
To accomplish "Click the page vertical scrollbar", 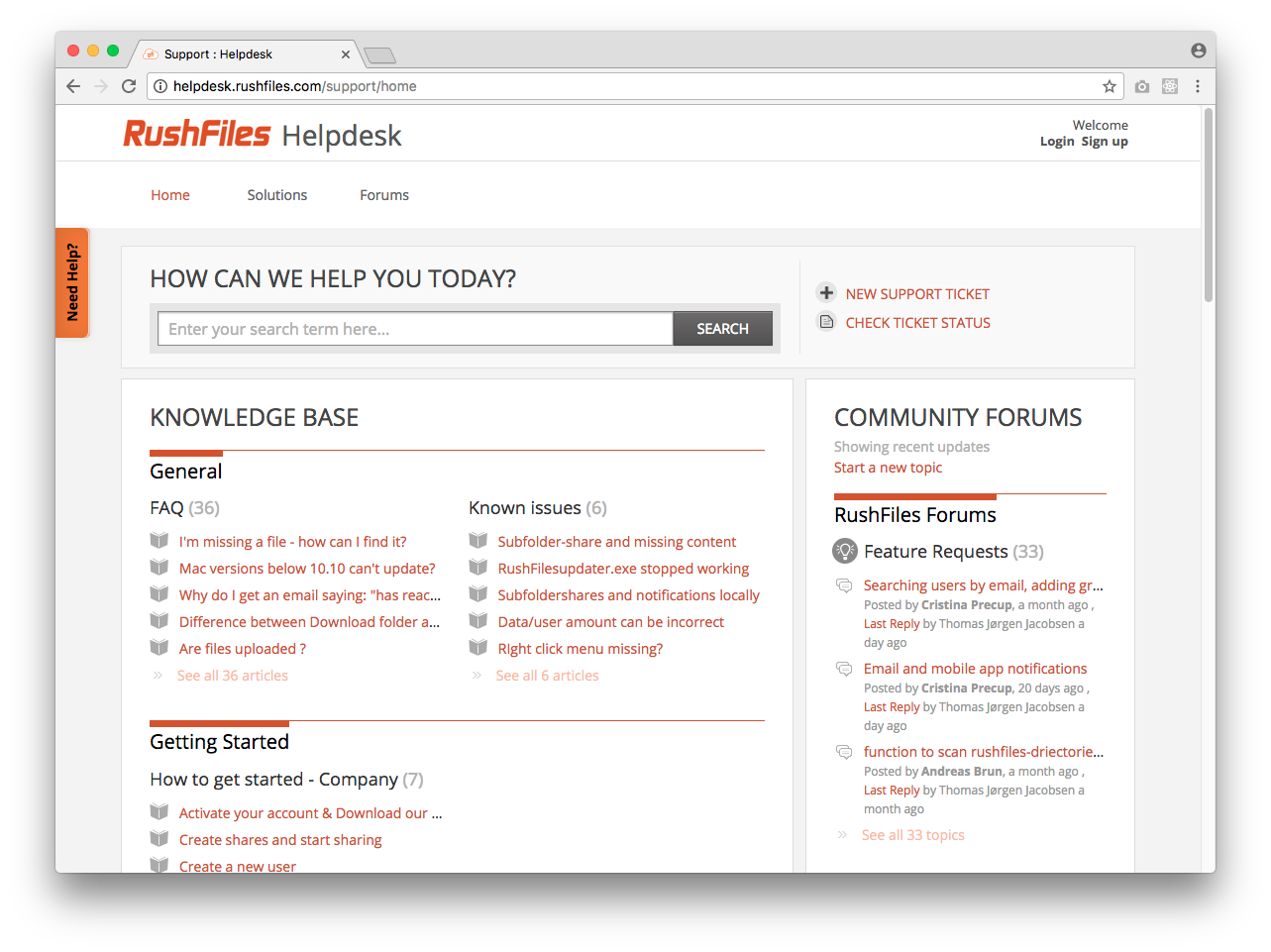I will pos(1209,204).
